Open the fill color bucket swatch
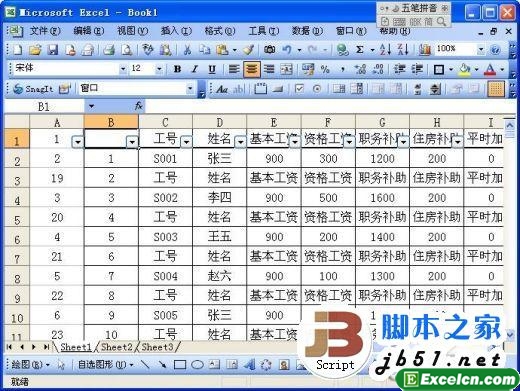Viewport: 520px width, 391px height. coord(465,69)
